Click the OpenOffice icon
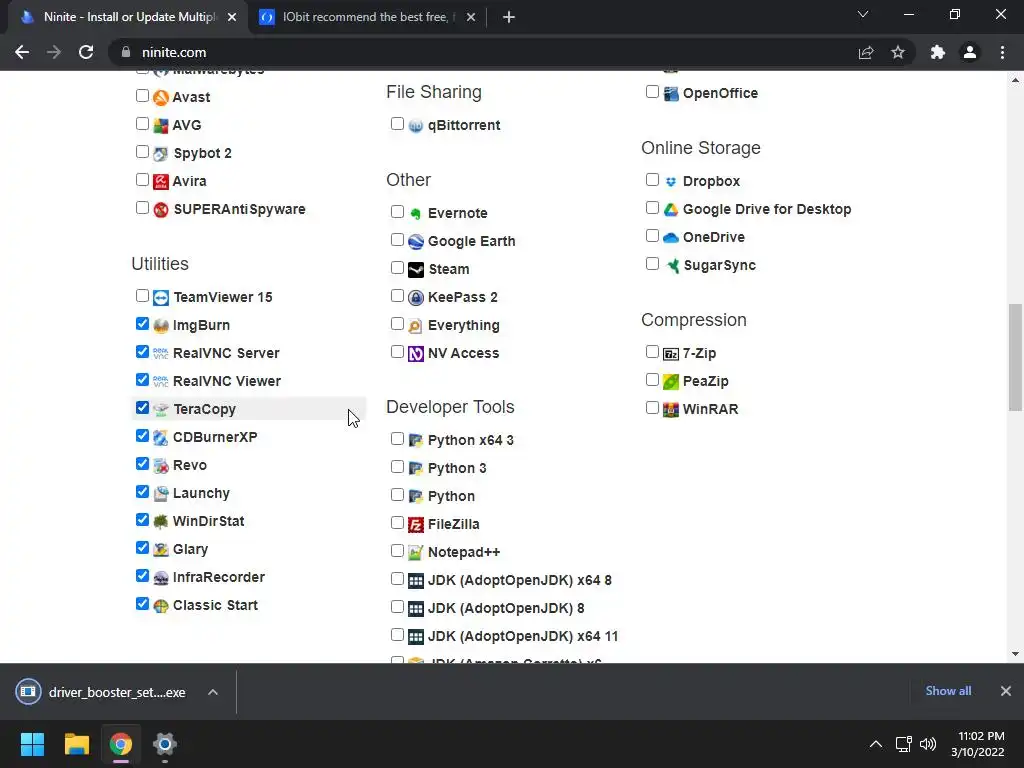The width and height of the screenshot is (1024, 768). pos(671,93)
